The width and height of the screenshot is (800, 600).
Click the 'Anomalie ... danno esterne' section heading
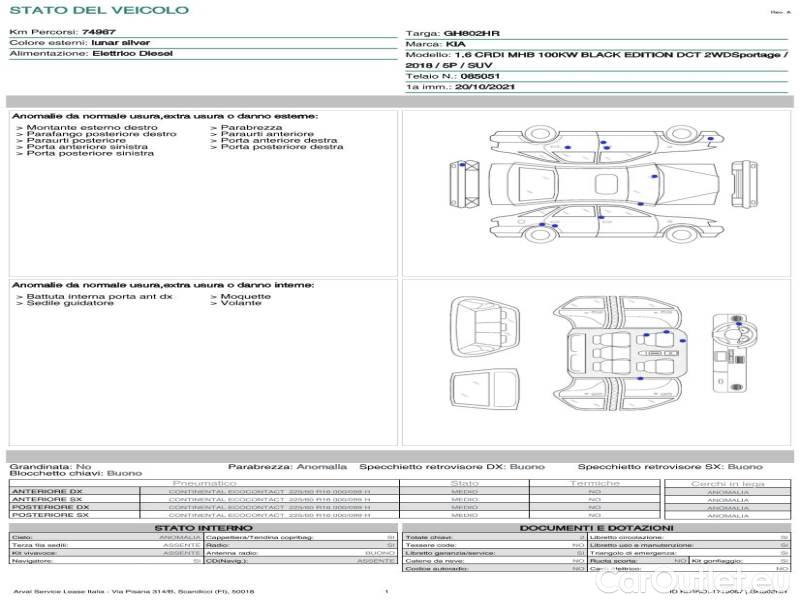(165, 116)
